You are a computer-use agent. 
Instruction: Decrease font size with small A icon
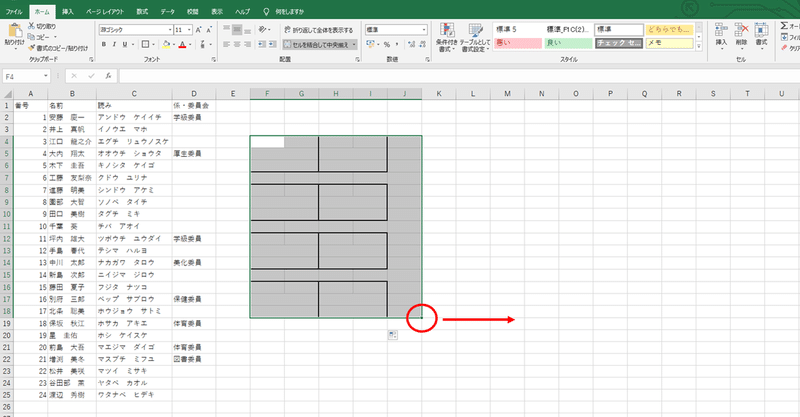tap(209, 30)
